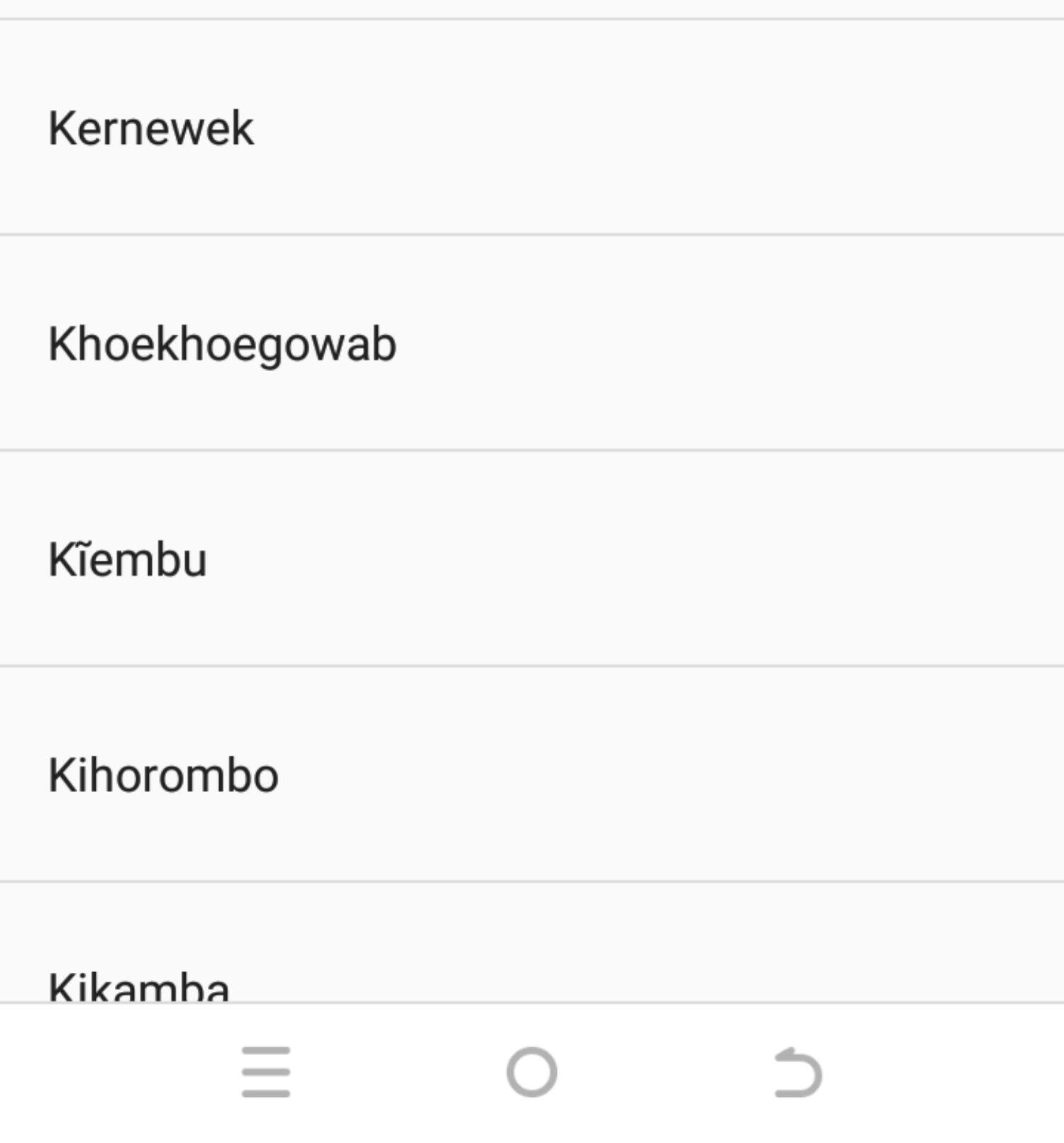
Task: Switch the language to Kĩembu
Action: [x=532, y=560]
